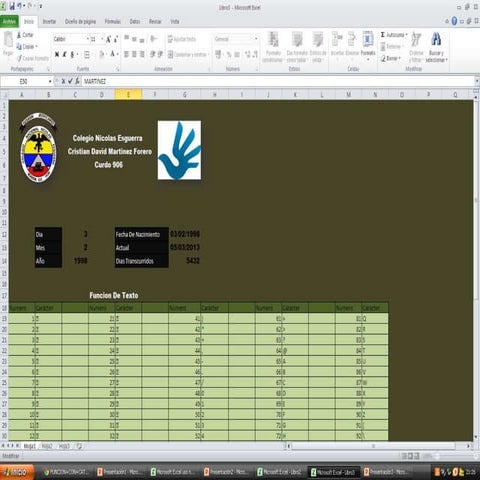Center text horizontally
This screenshot has width=480, height=480.
134,54
